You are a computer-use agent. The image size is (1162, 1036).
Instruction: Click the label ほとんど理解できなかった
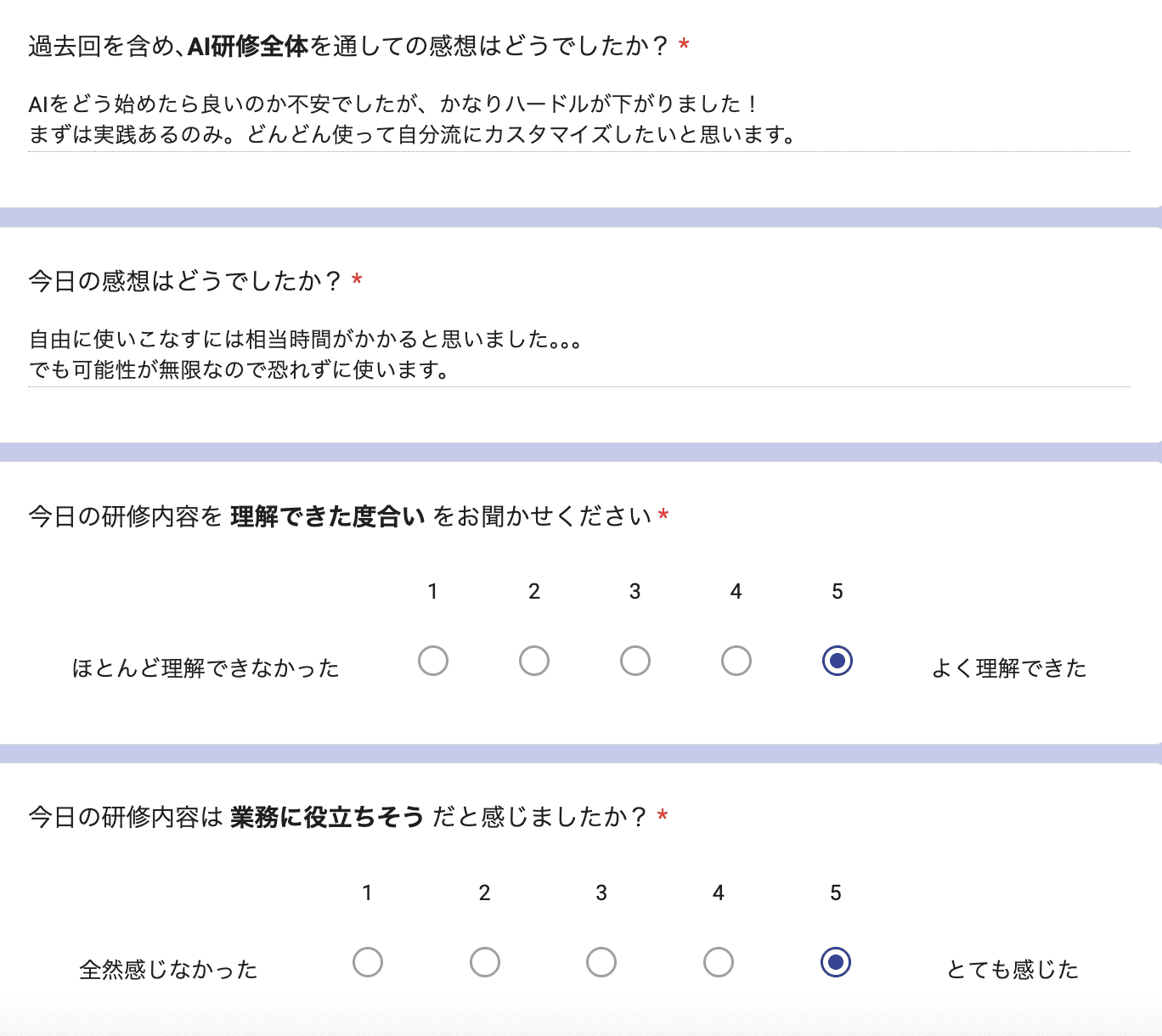pyautogui.click(x=206, y=668)
